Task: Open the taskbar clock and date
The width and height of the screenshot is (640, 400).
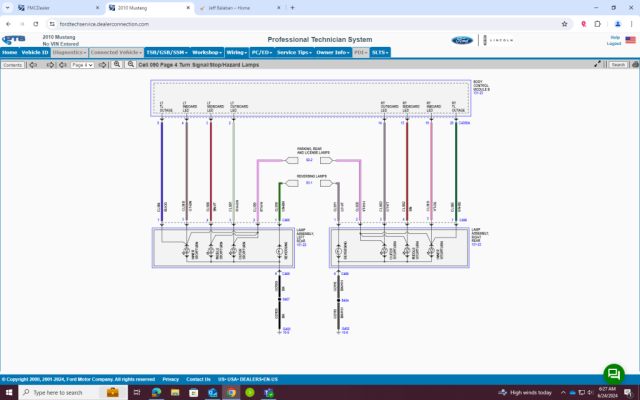Action: click(607, 392)
